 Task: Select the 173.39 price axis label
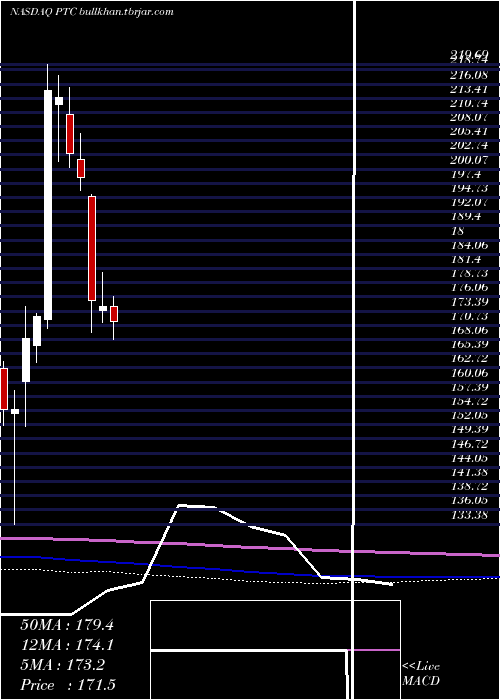pyautogui.click(x=469, y=302)
